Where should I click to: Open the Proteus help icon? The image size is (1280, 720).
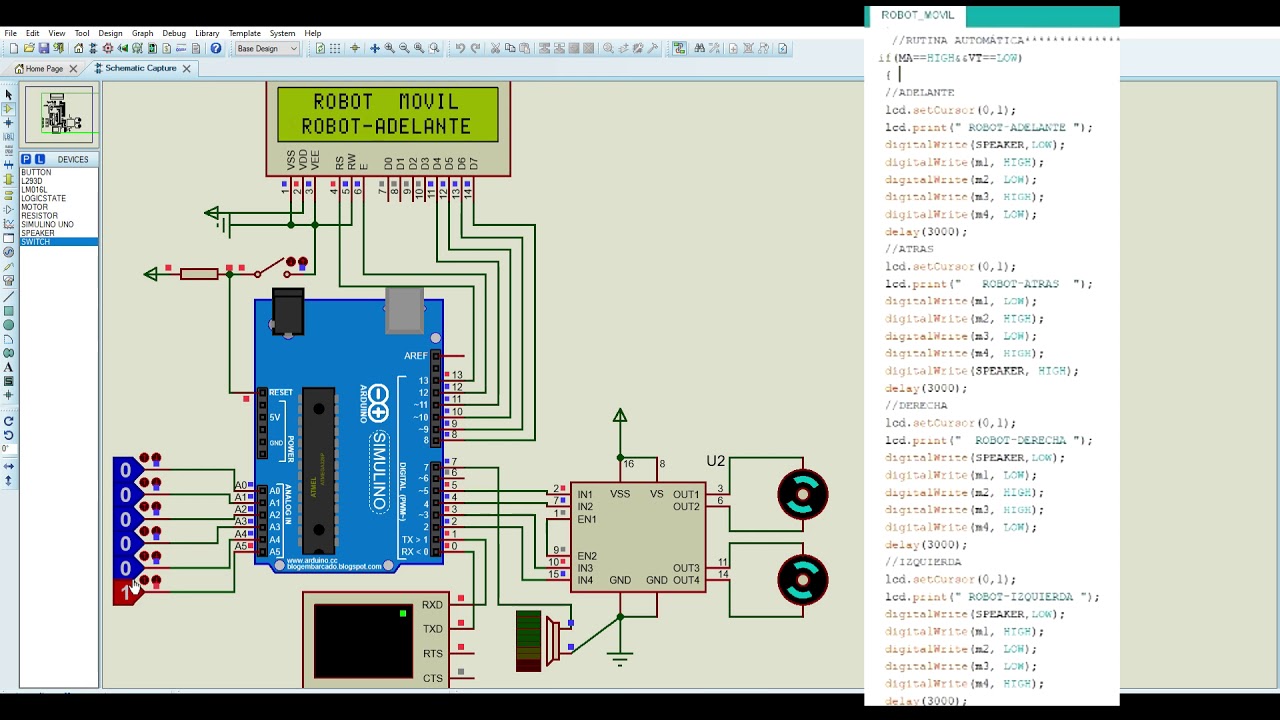(x=215, y=48)
